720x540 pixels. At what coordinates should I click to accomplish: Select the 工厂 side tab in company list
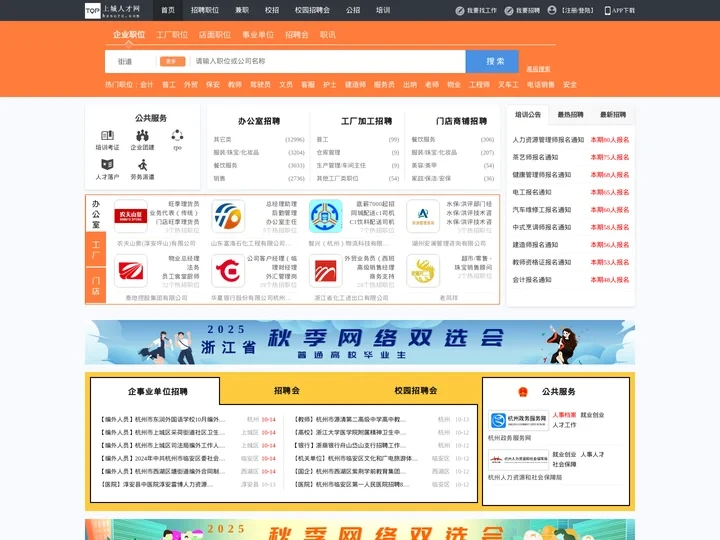pos(96,249)
